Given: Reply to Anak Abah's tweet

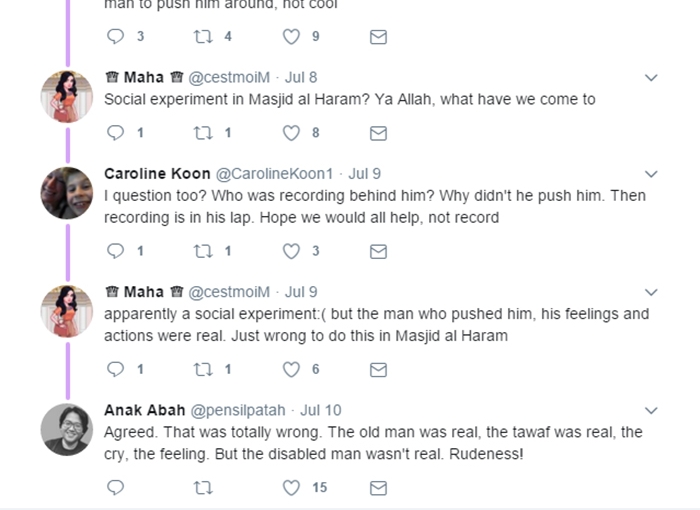Looking at the screenshot, I should click(x=116, y=488).
